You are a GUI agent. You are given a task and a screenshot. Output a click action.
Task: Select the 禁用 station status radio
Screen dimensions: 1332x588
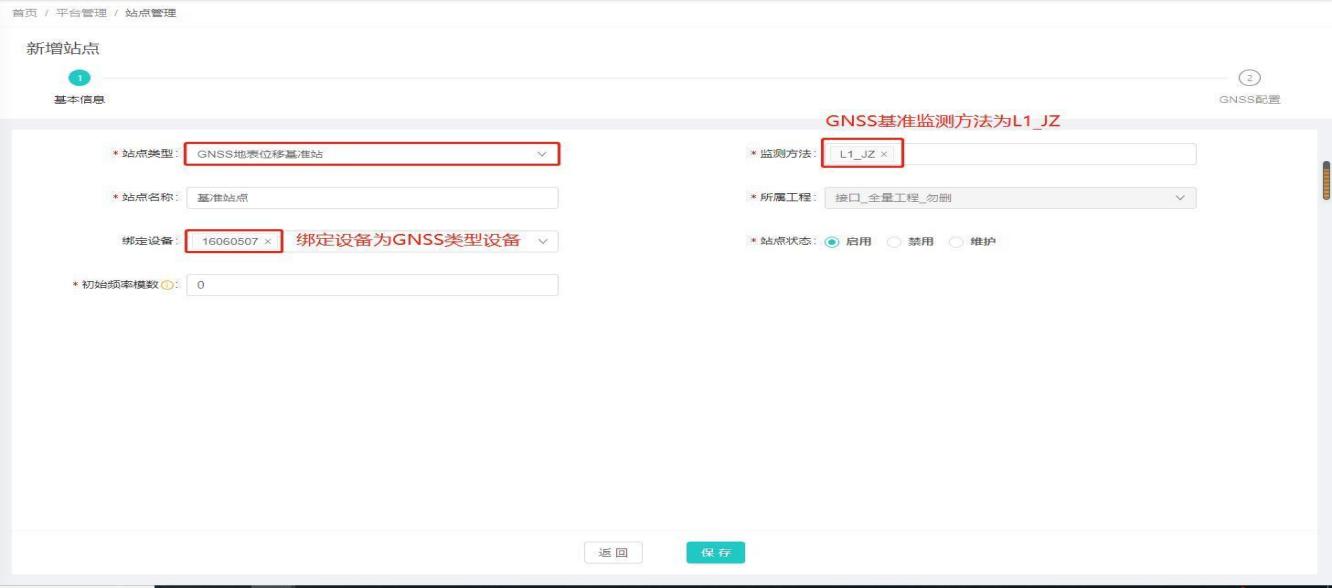(x=892, y=242)
